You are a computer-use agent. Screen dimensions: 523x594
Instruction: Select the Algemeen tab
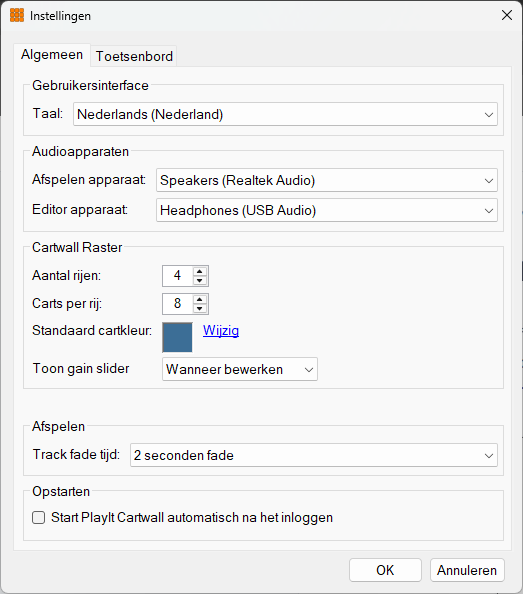[x=52, y=55]
